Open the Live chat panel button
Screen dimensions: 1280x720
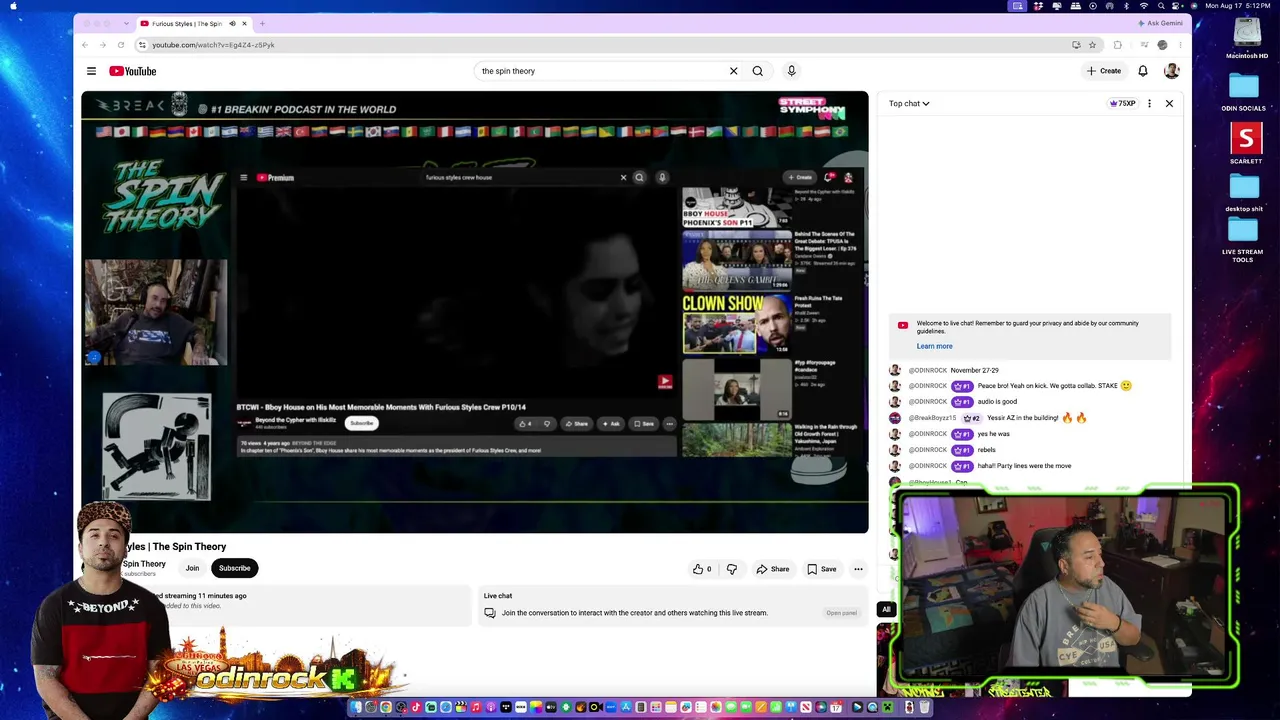(x=841, y=613)
